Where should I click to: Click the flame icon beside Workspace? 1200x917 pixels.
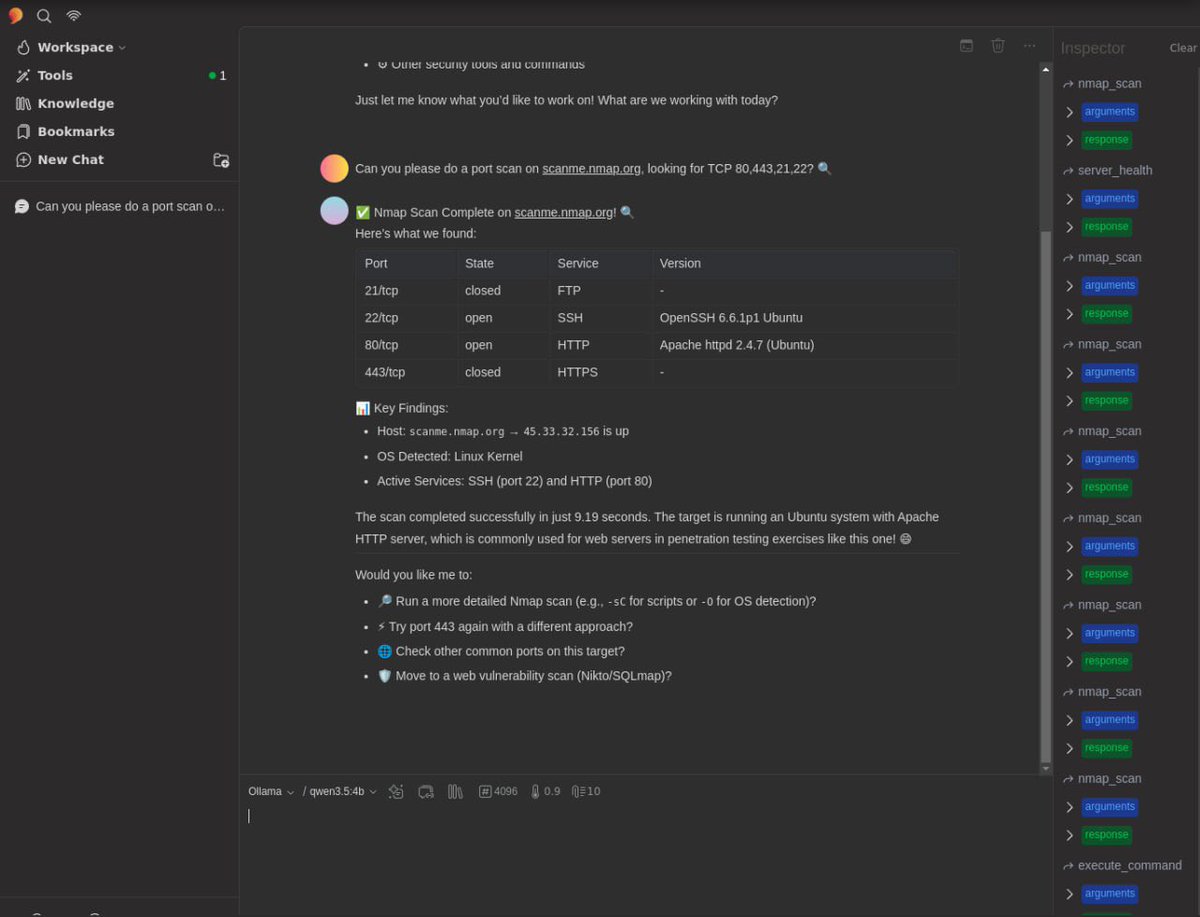23,47
